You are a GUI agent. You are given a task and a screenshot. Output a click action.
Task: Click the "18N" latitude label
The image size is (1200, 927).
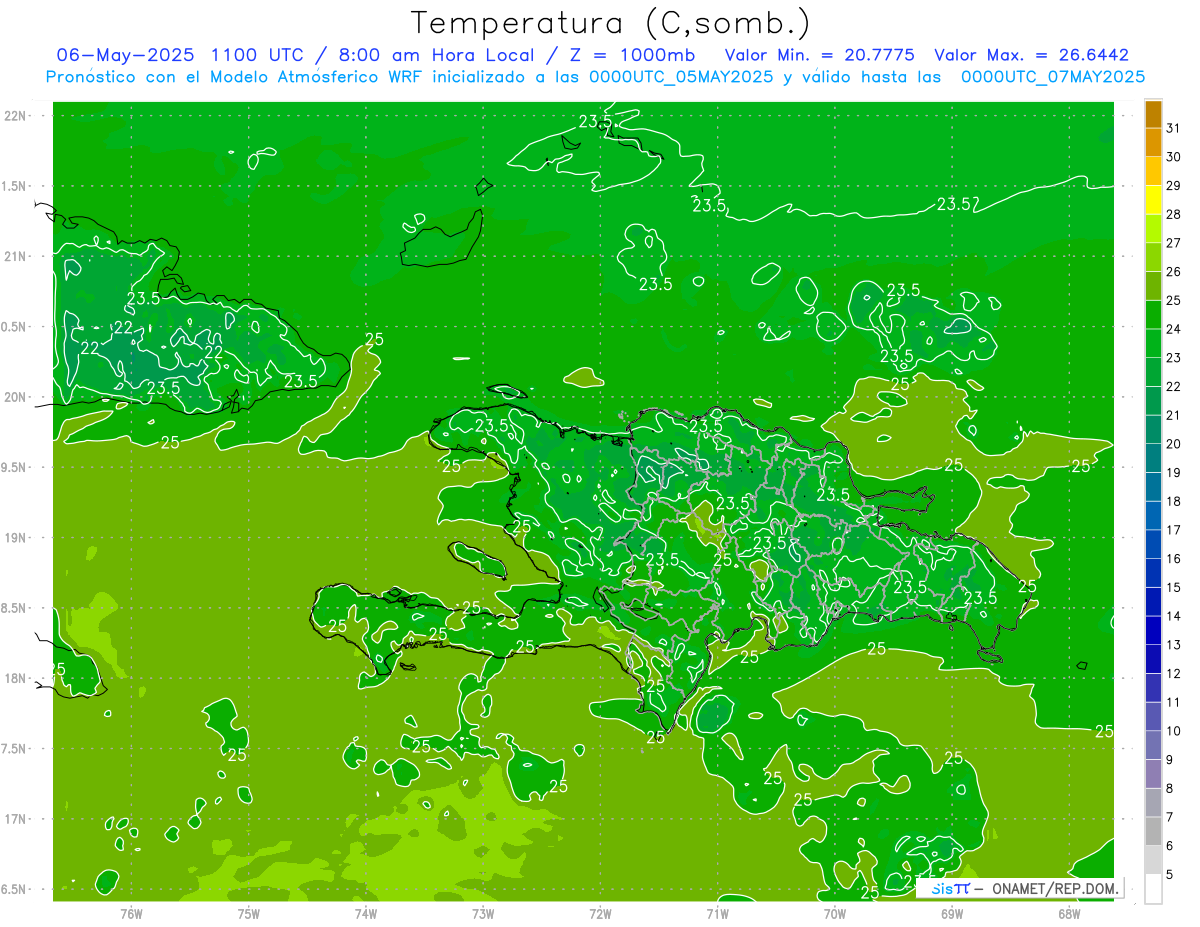point(16,678)
